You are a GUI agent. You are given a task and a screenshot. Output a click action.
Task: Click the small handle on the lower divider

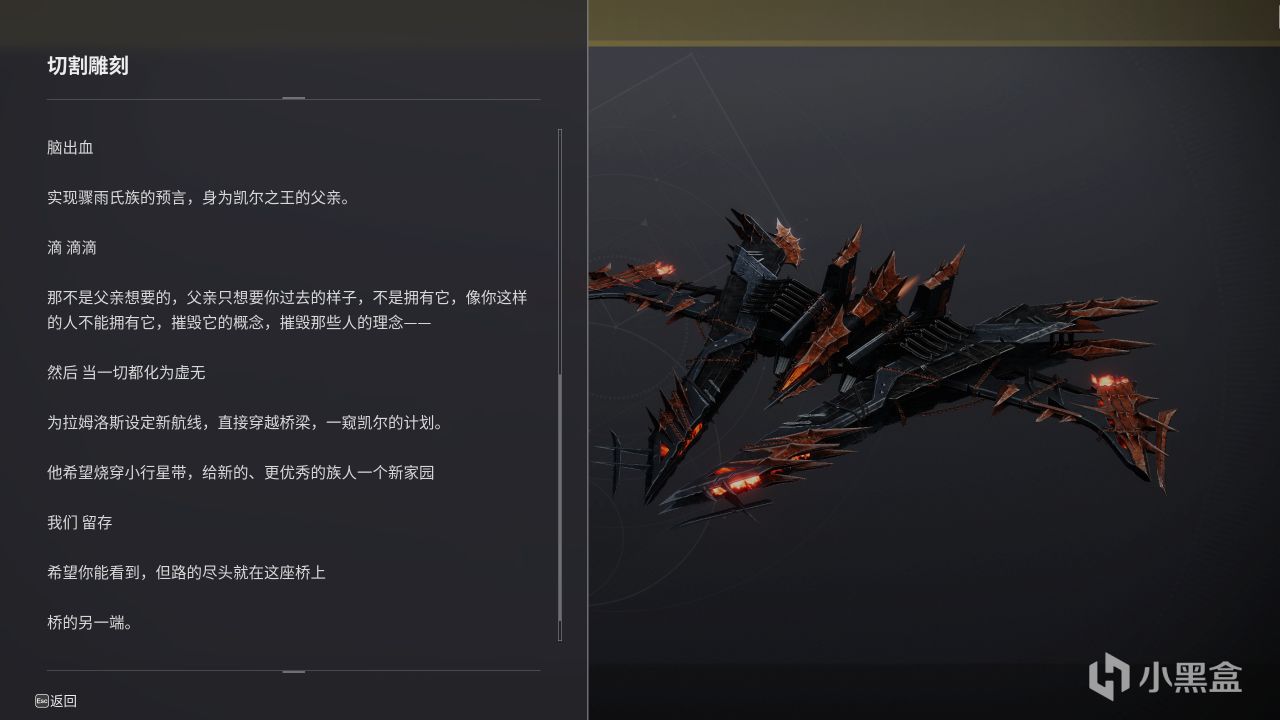pyautogui.click(x=293, y=671)
